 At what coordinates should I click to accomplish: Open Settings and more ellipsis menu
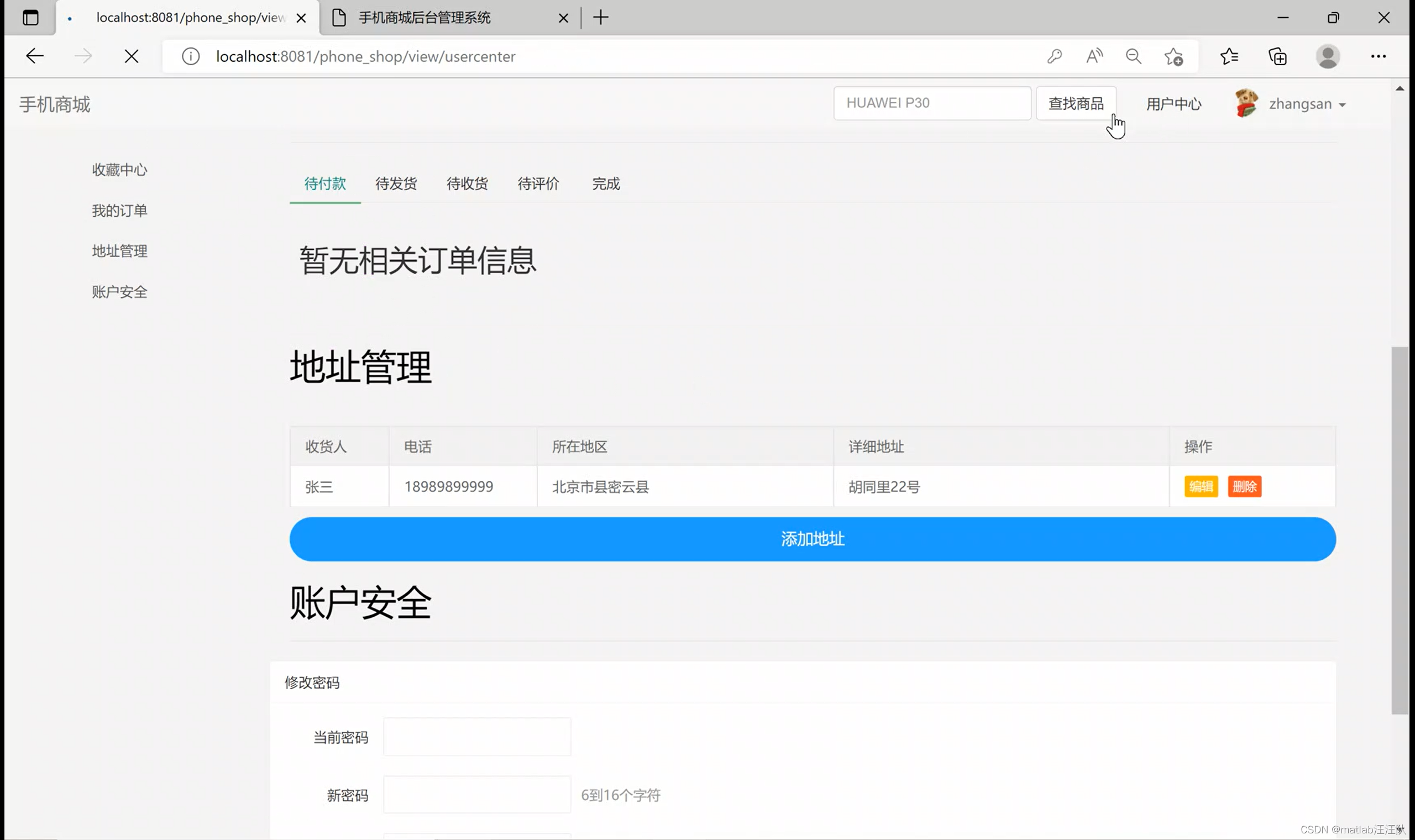point(1377,56)
